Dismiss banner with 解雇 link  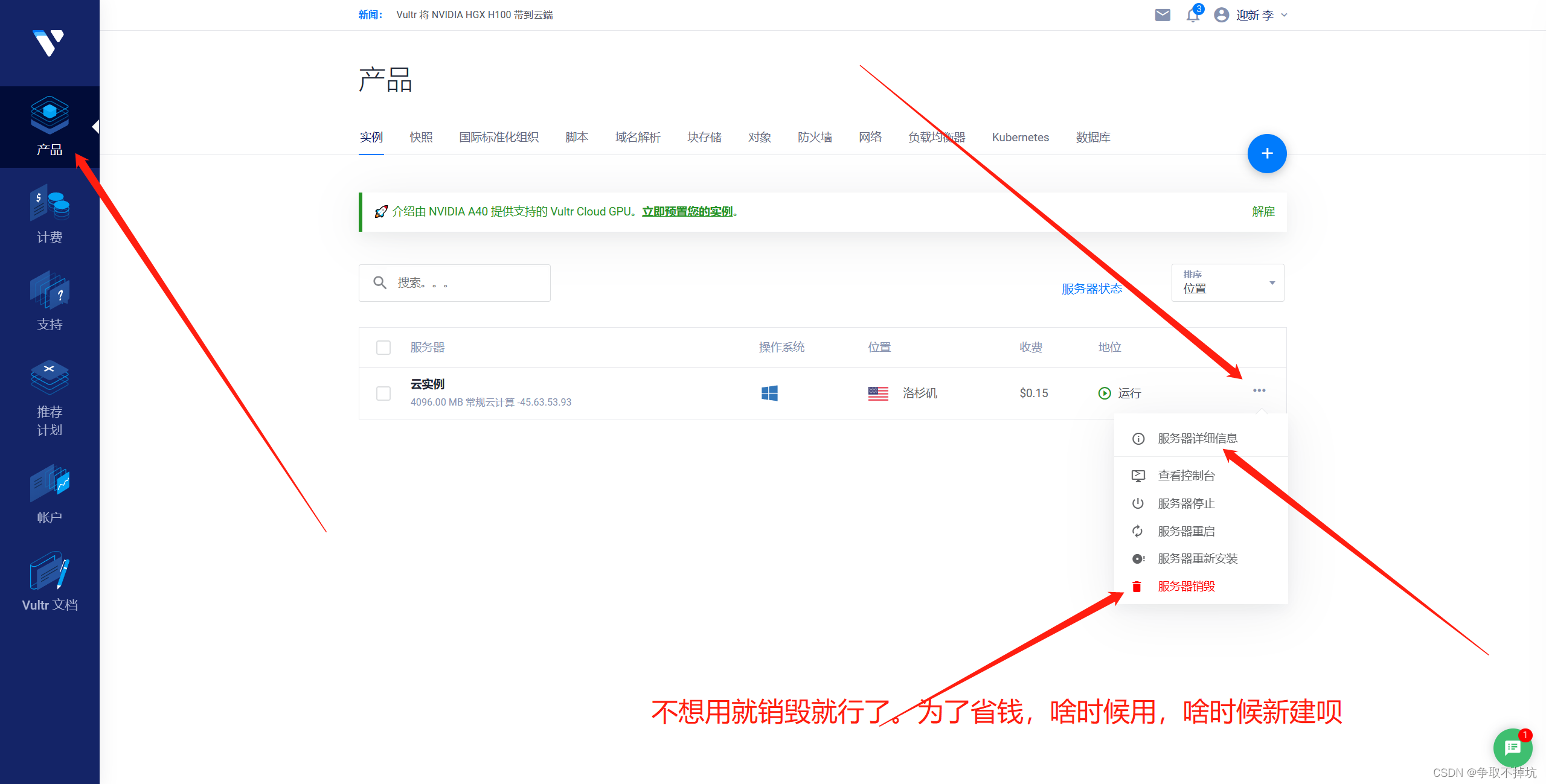pos(1263,212)
